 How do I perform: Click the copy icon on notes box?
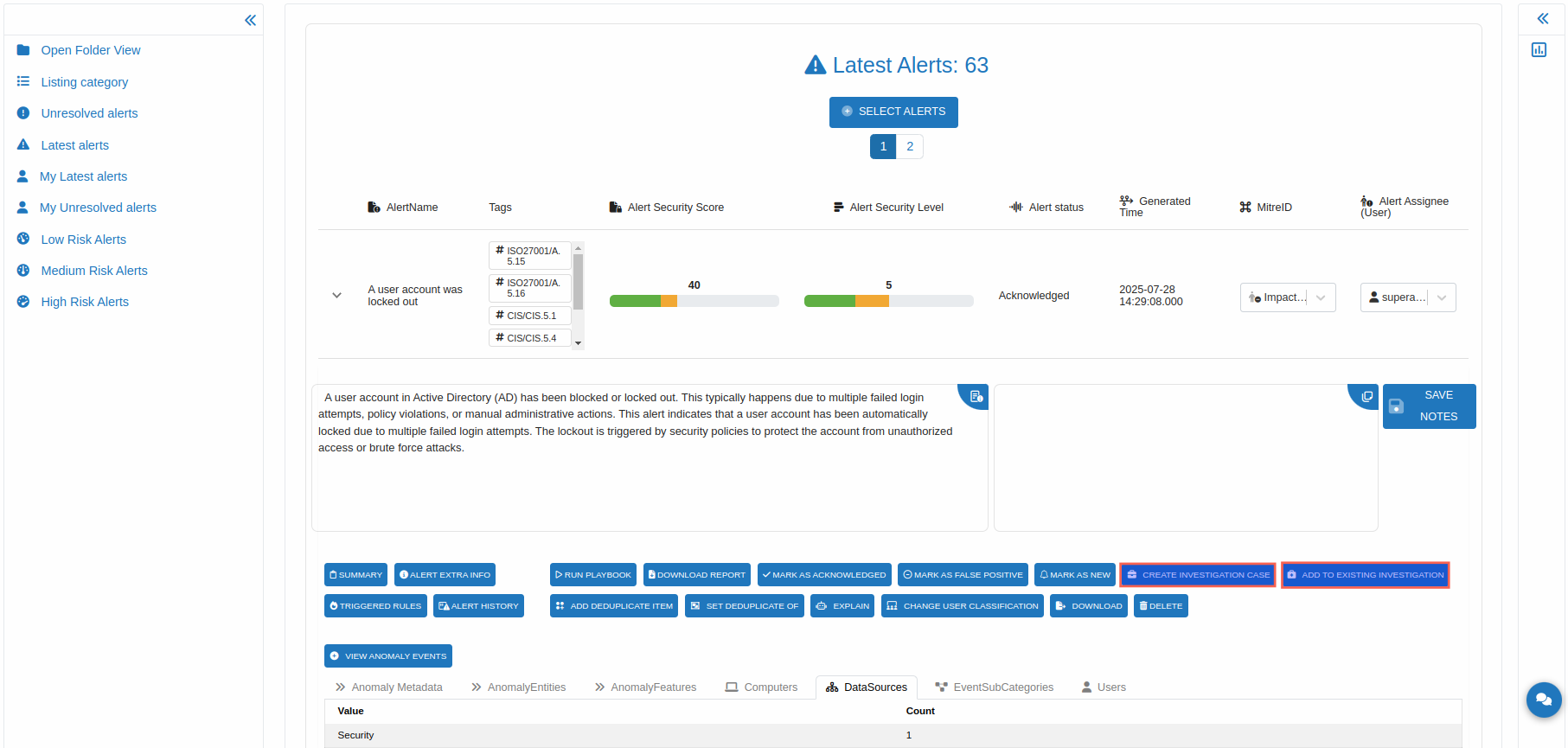1366,396
